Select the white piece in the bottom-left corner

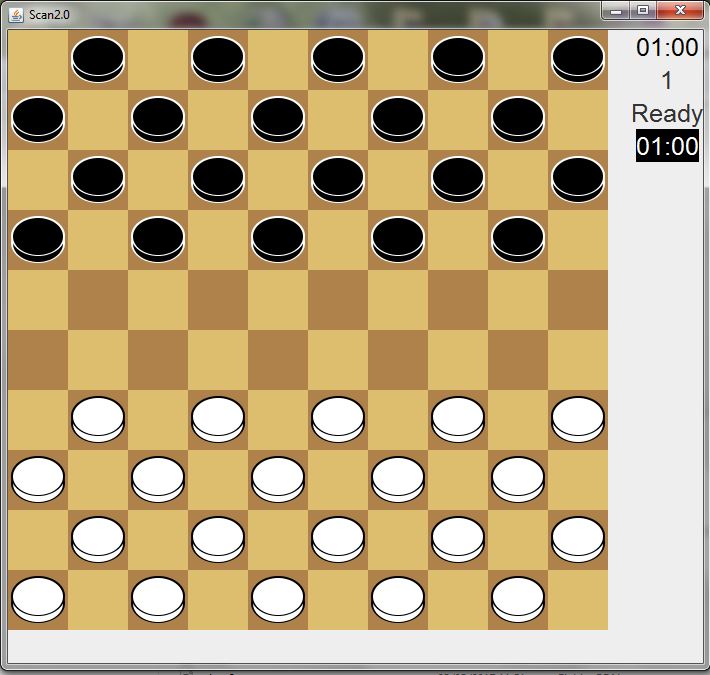point(38,599)
